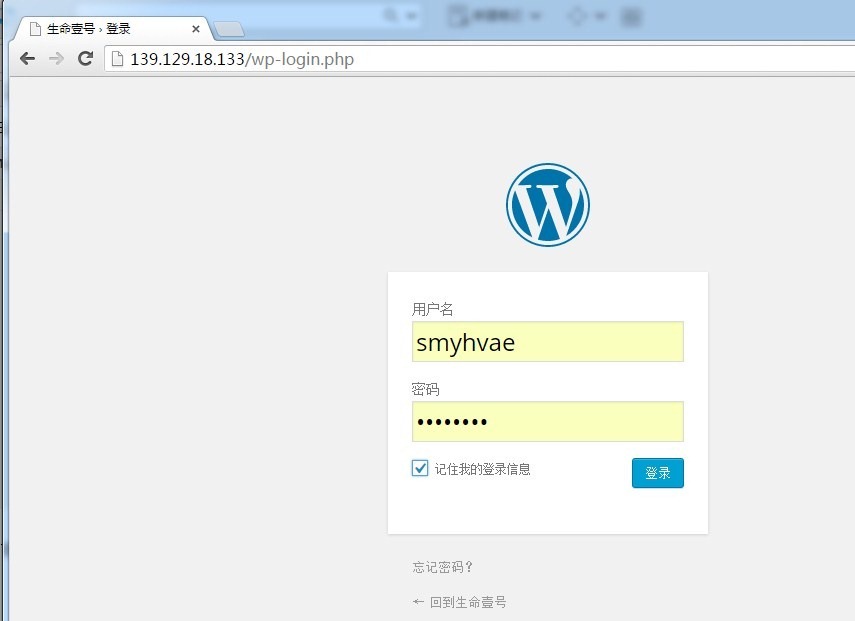The height and width of the screenshot is (621, 855).
Task: Click the address bar URL wp-login.php
Action: [x=300, y=59]
